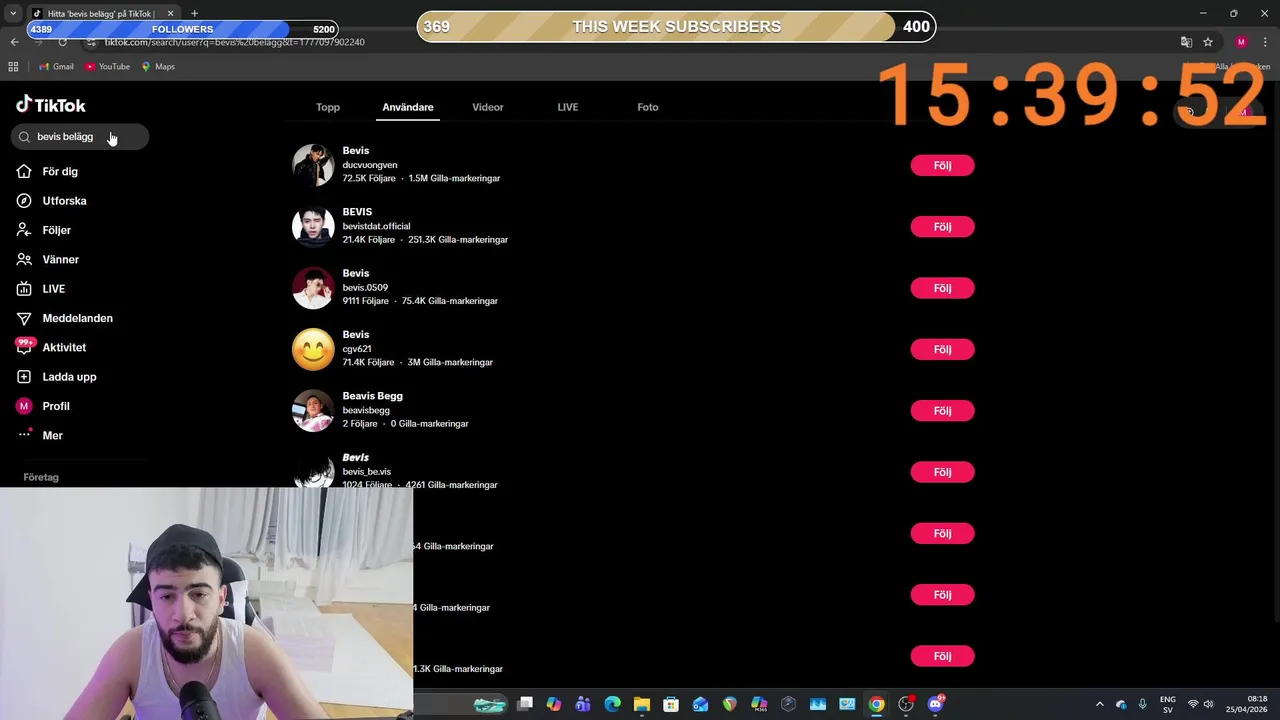
Task: Open Aktivitet notifications with 99+ badge
Action: tap(52, 347)
